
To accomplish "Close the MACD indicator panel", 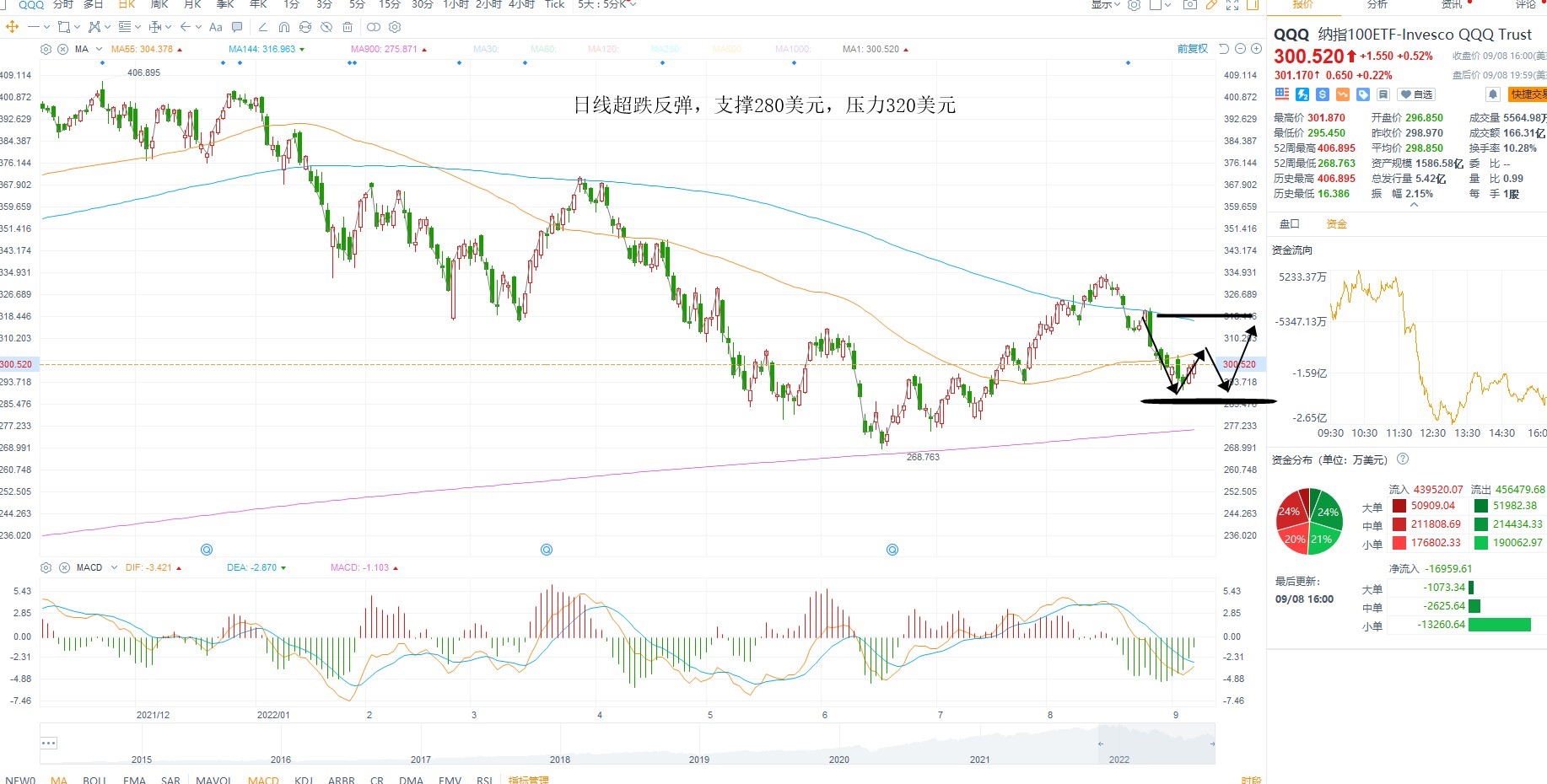I will [x=64, y=567].
